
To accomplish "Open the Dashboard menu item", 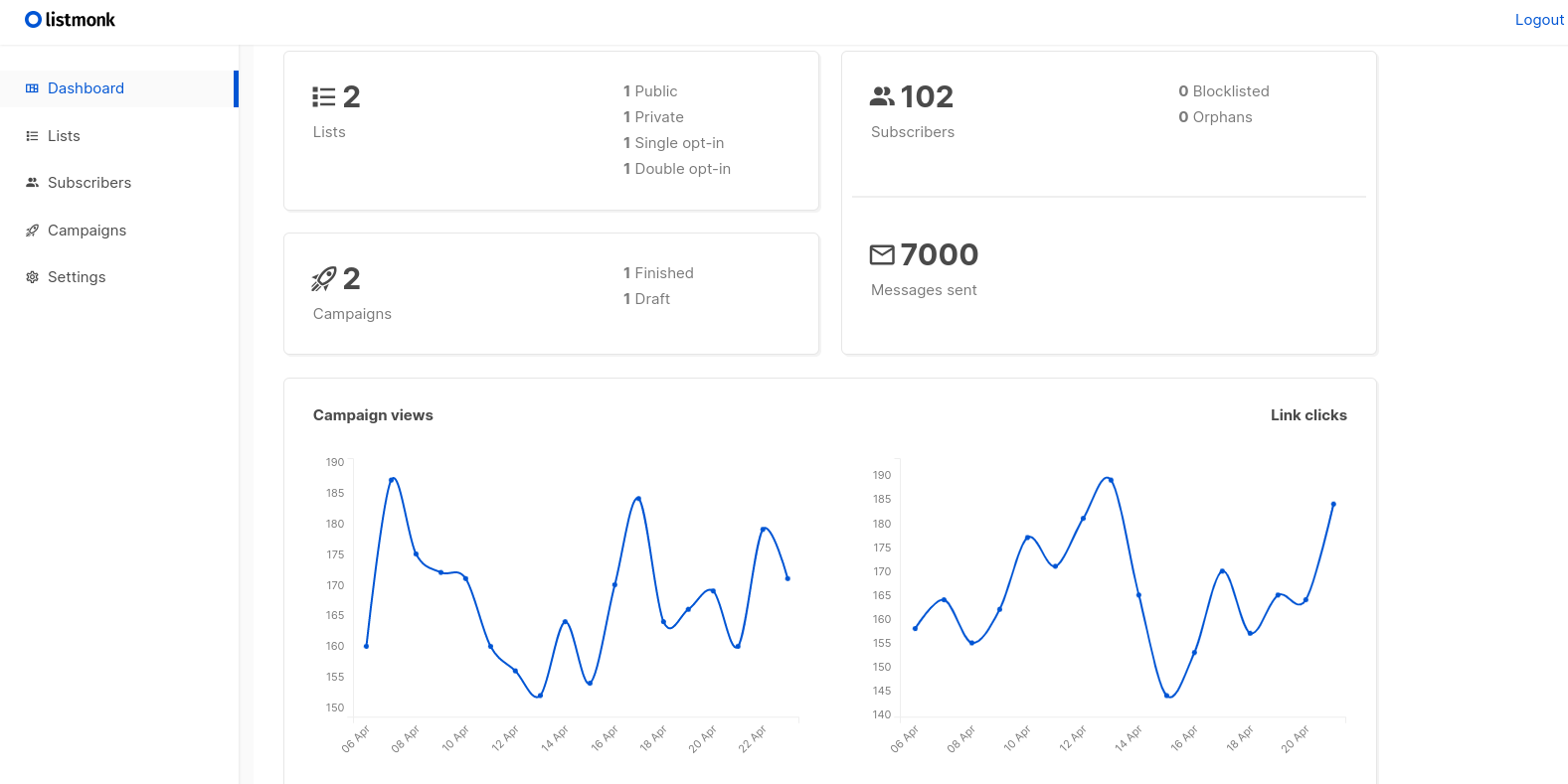I will 86,88.
